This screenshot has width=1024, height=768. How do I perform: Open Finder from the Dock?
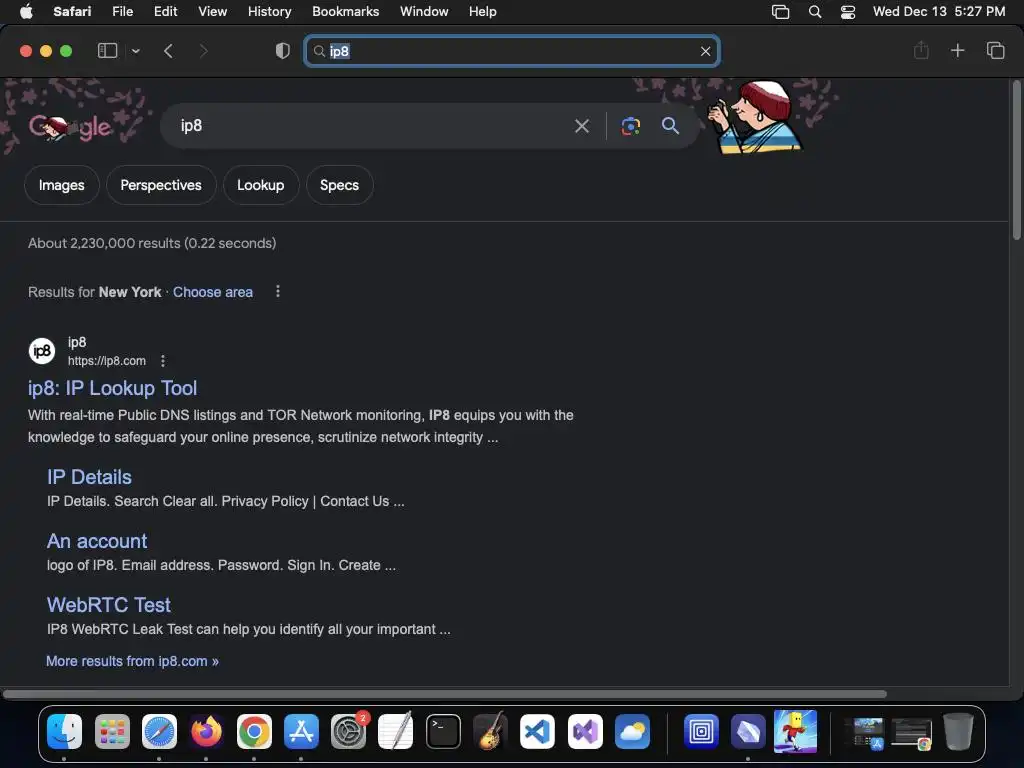[64, 731]
